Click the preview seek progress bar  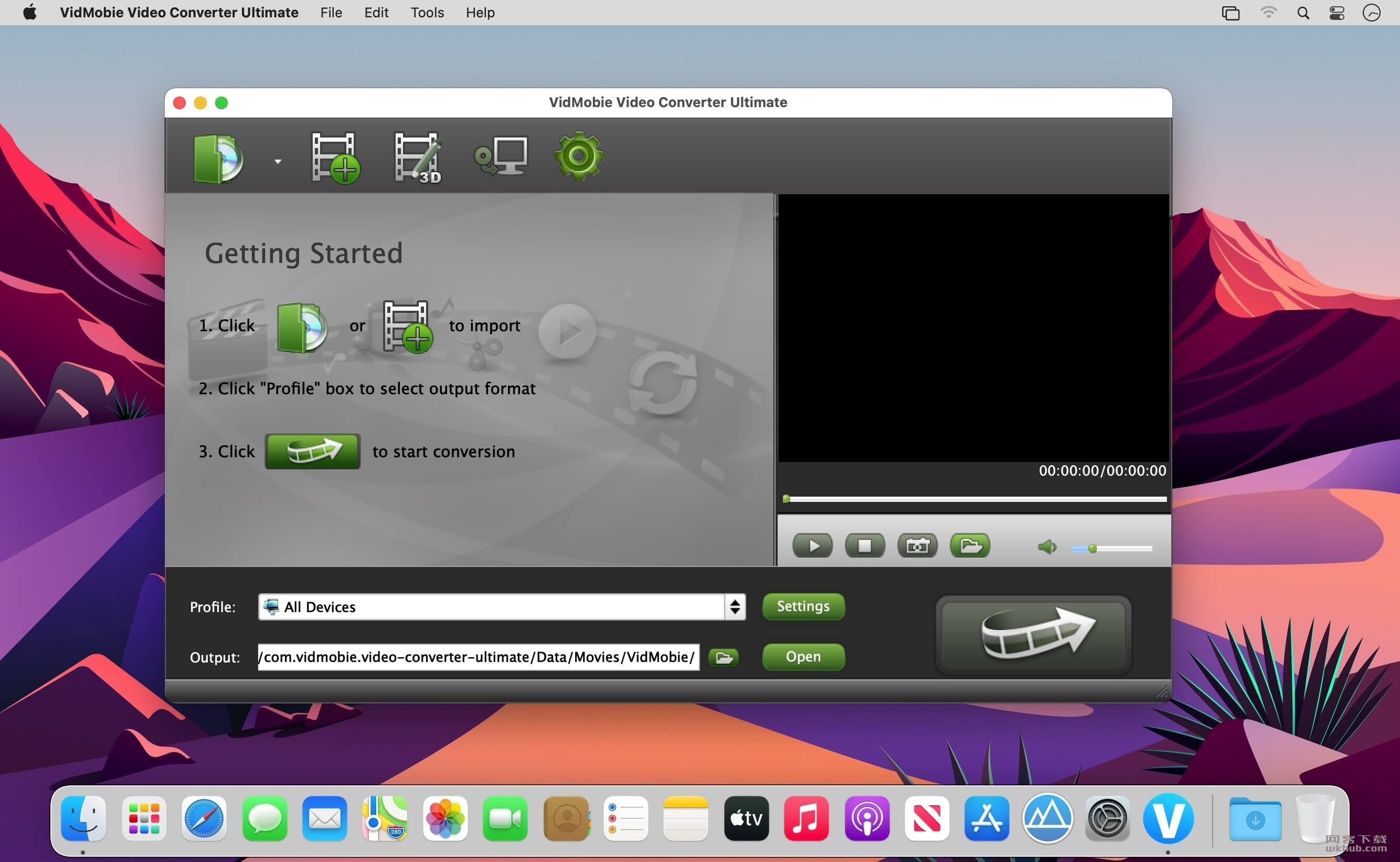pyautogui.click(x=974, y=499)
